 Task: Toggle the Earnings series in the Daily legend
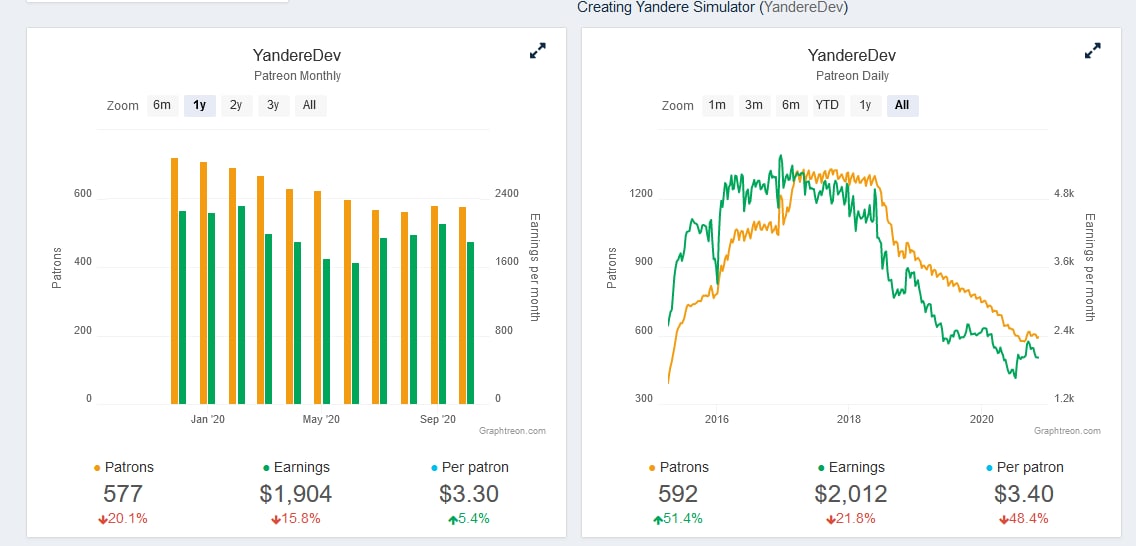pos(851,468)
